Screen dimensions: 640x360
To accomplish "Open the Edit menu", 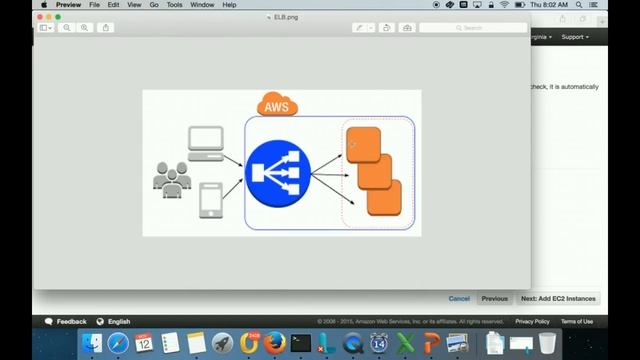I will (x=113, y=5).
